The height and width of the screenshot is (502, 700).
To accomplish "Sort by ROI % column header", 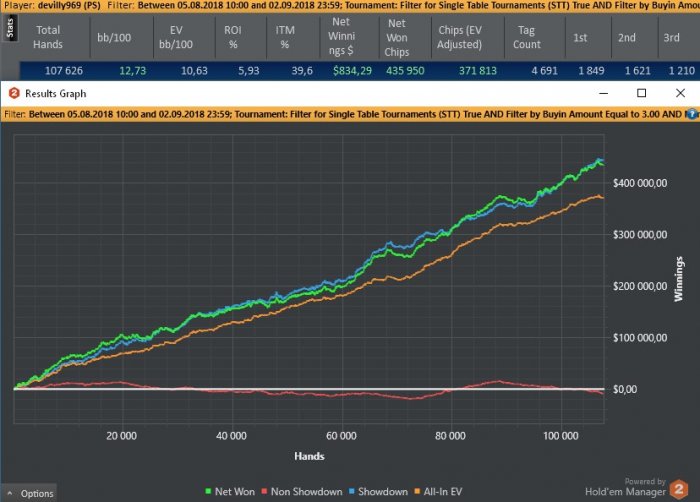I will (233, 37).
